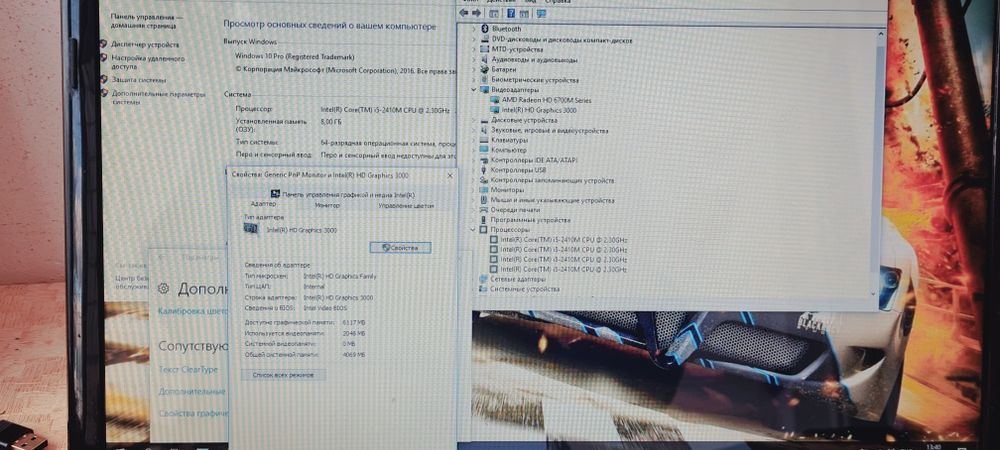Viewport: 1000px width, 450px height.
Task: Click adapter card icon in properties dialog
Action: (251, 228)
